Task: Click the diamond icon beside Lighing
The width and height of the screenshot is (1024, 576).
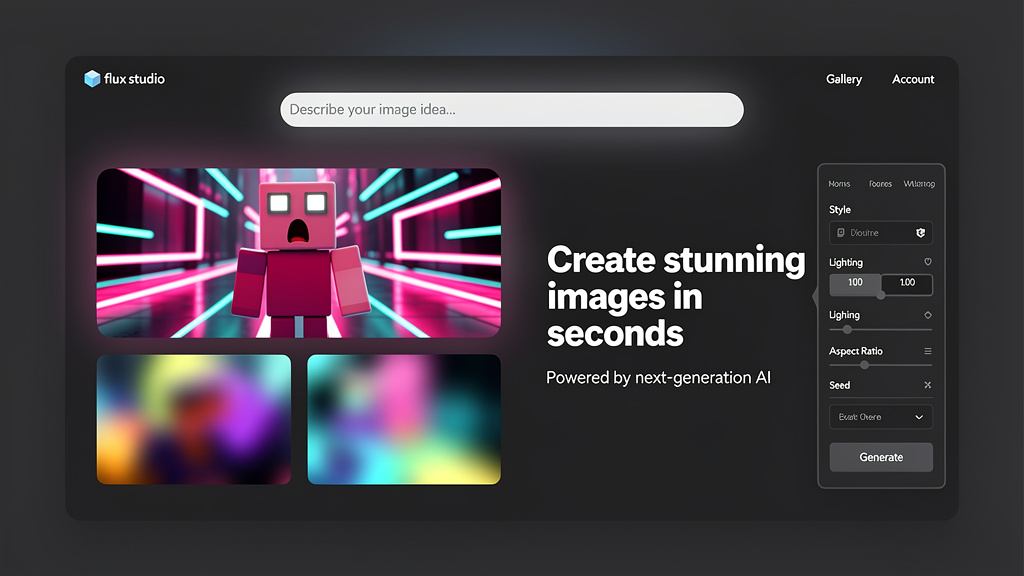Action: pos(927,315)
